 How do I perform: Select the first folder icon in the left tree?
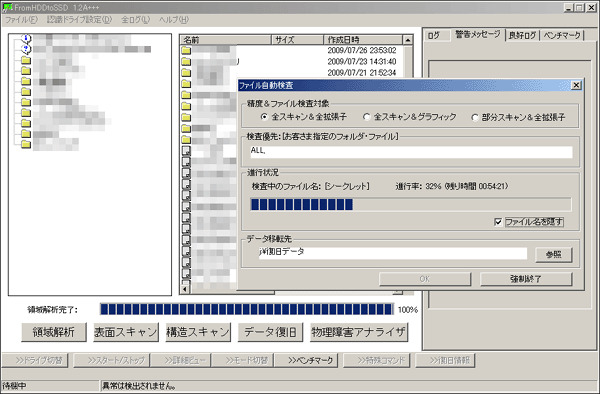point(26,60)
